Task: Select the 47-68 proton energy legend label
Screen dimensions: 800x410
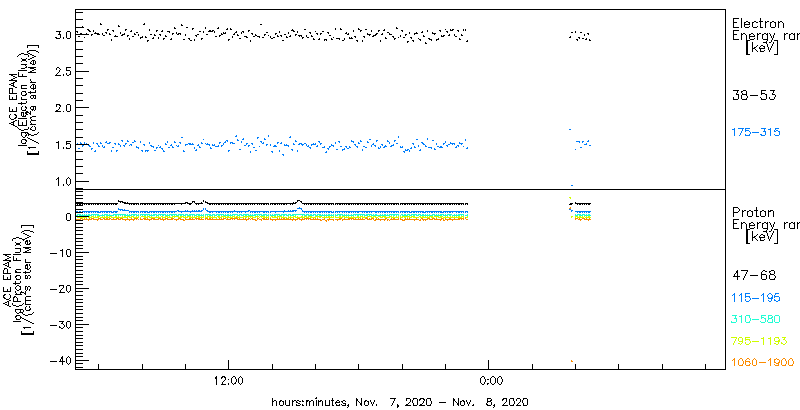Action: [754, 276]
